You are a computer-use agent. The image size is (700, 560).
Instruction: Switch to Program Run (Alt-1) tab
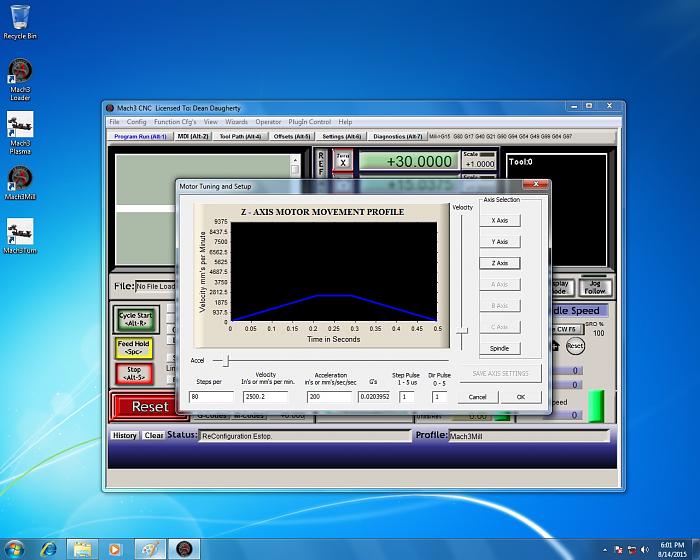pyautogui.click(x=140, y=136)
